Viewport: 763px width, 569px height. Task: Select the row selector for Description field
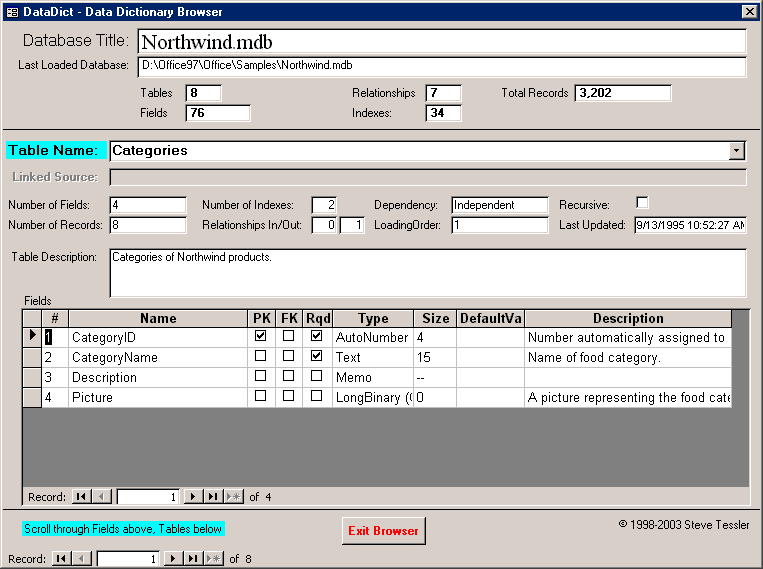click(x=32, y=377)
